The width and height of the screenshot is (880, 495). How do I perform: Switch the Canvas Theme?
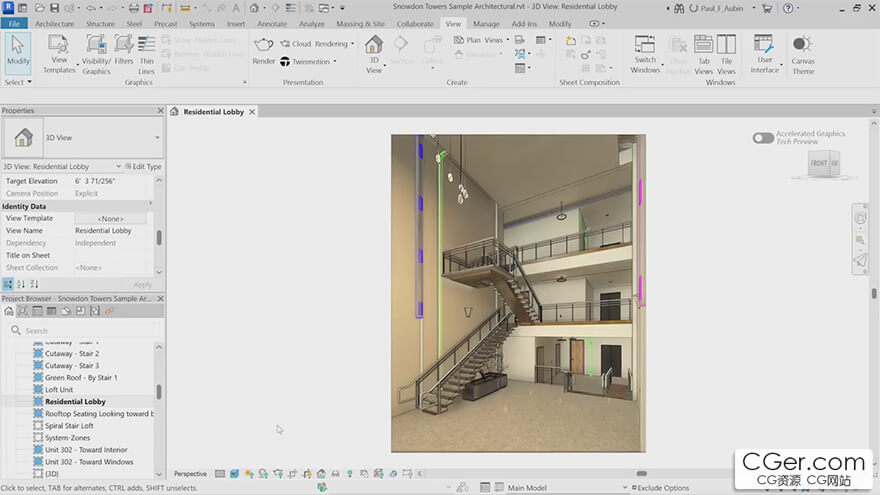803,54
